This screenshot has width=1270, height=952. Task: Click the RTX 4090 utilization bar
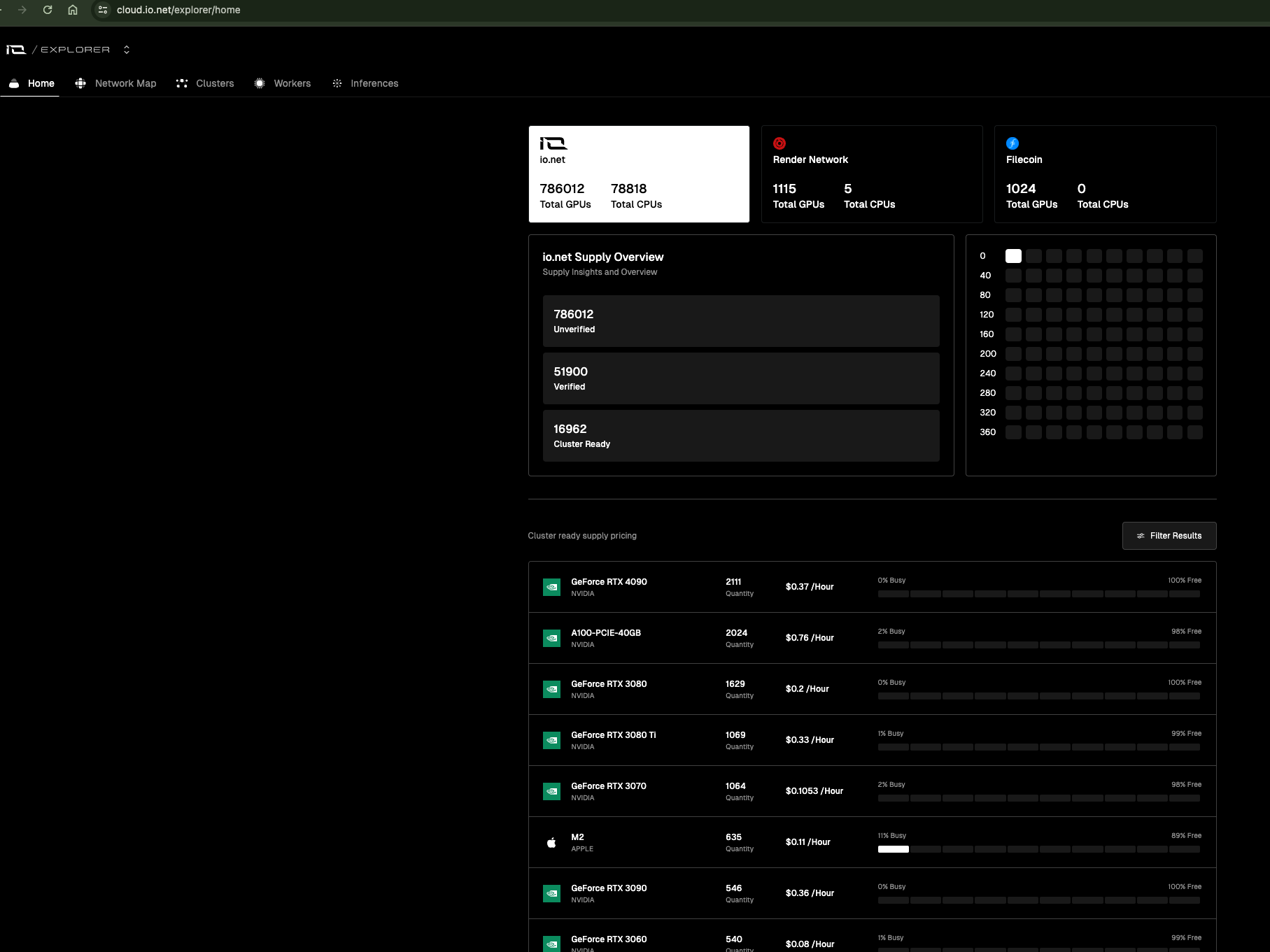coord(1039,594)
